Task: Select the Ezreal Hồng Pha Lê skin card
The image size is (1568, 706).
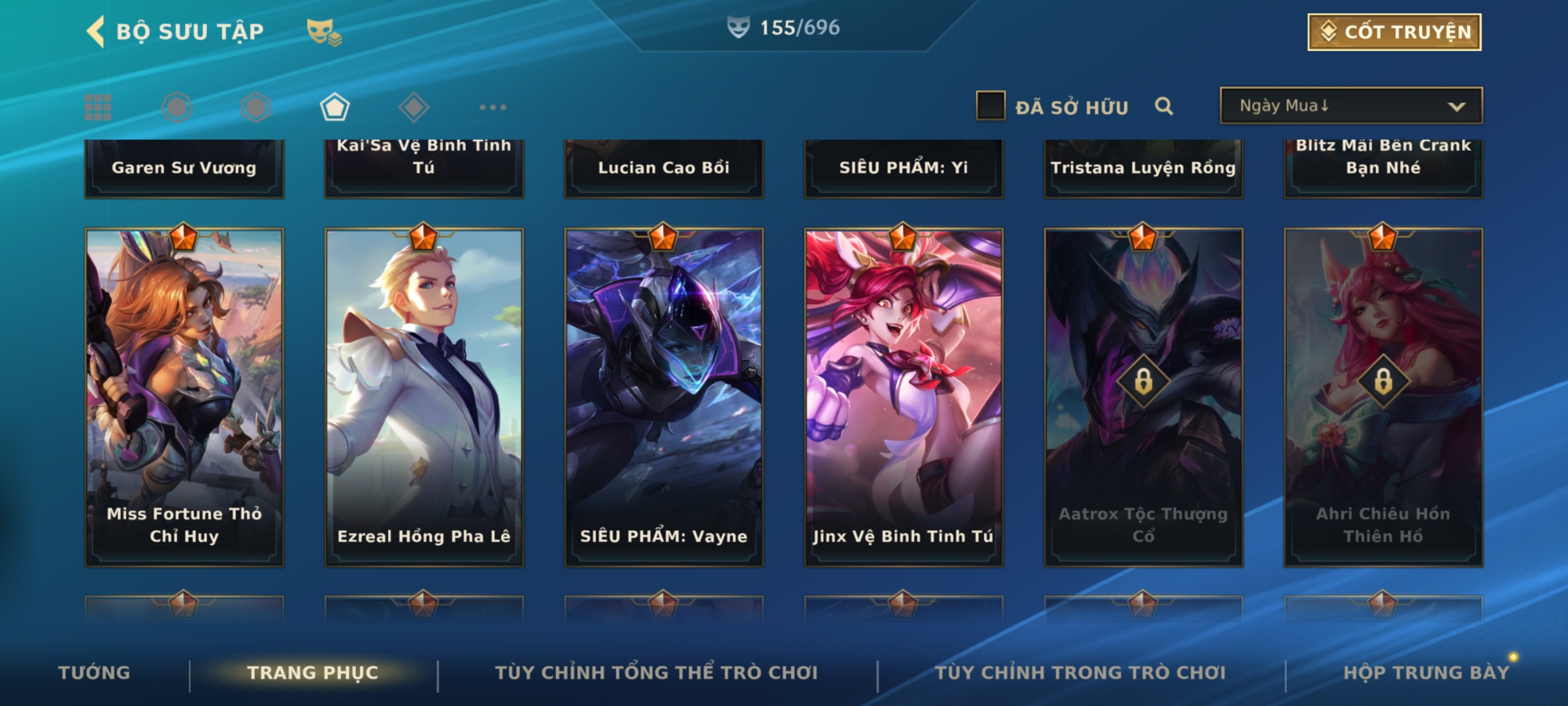Action: 424,397
